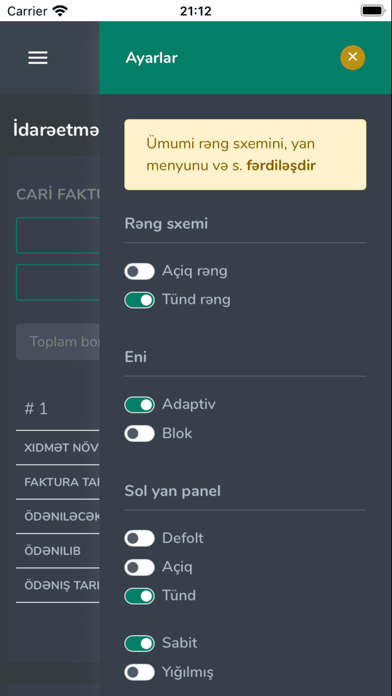
Task: Disable the Adaptiv width toggle
Action: click(139, 405)
